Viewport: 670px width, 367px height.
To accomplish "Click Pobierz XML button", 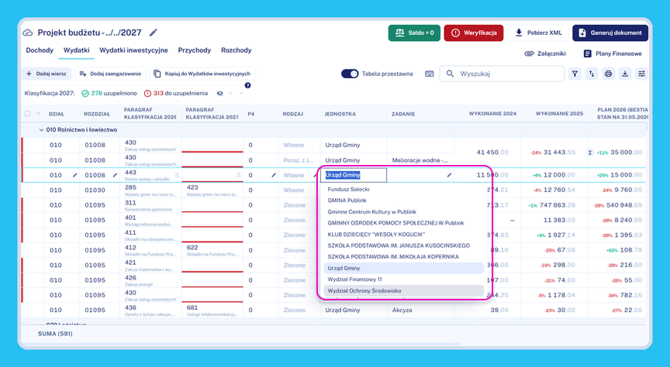I will [538, 33].
